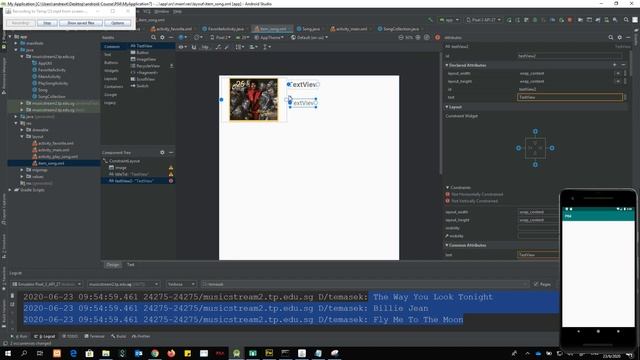The height and width of the screenshot is (360, 640).
Task: Add a declared attribute with plus icon
Action: pos(614,65)
